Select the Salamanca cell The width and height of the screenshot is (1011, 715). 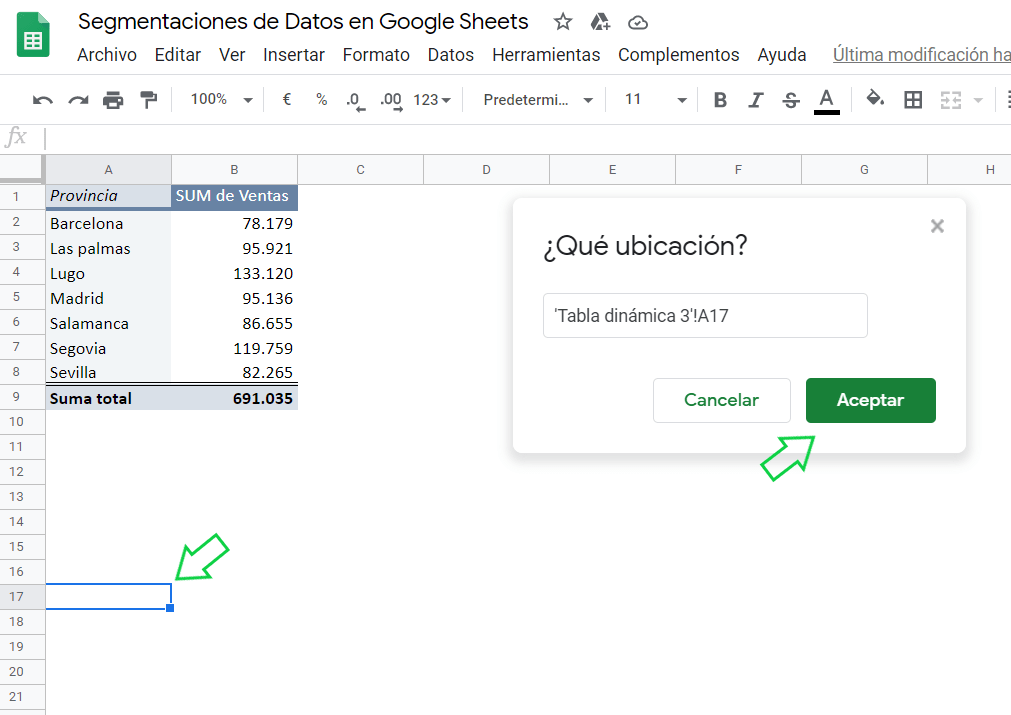[108, 323]
